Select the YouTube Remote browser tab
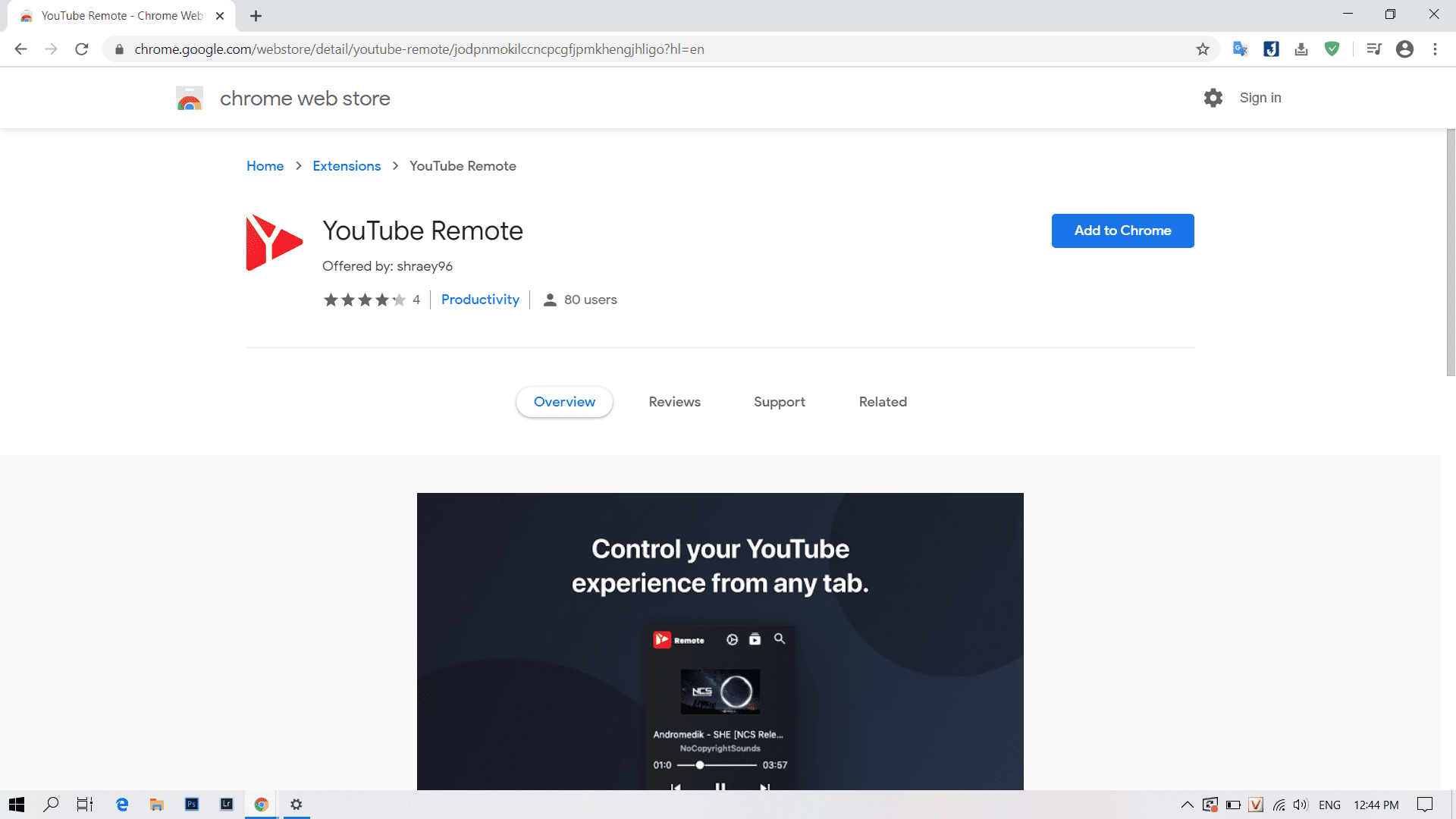The width and height of the screenshot is (1456, 819). 121,16
